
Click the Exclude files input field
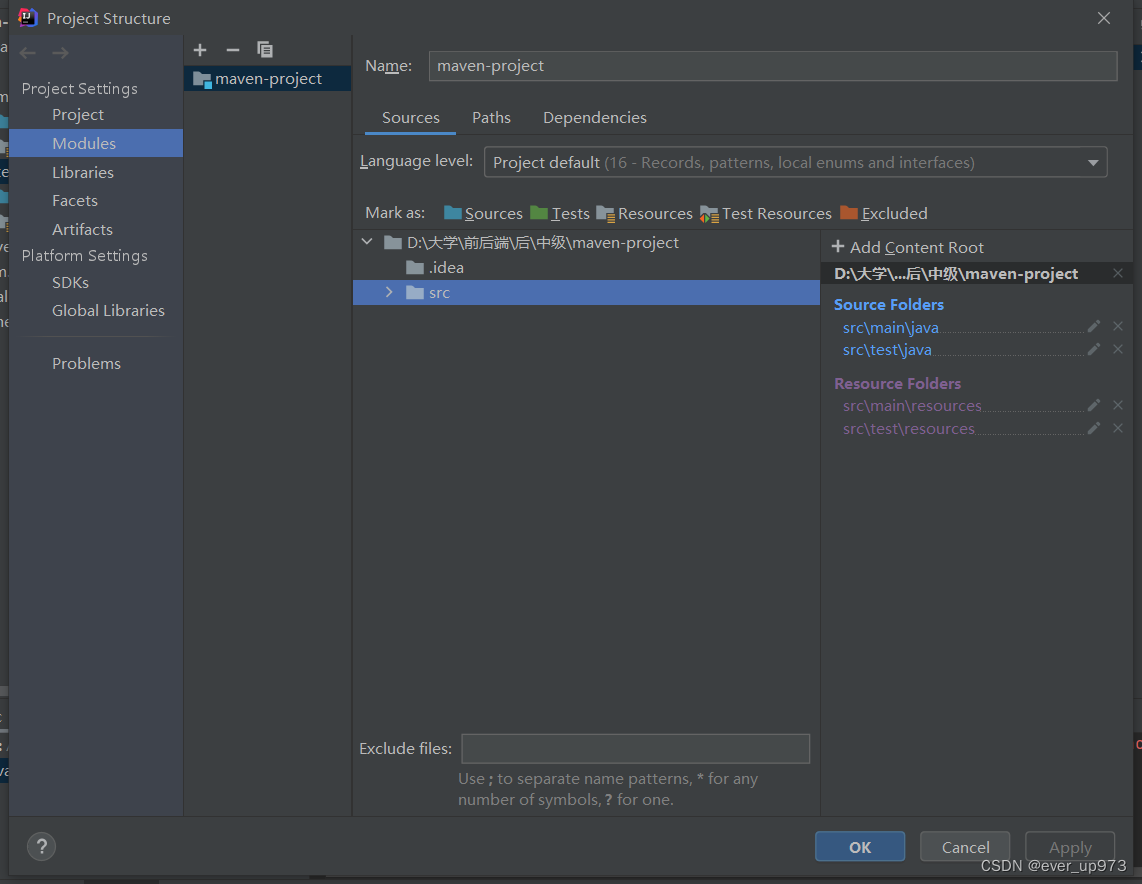pos(636,749)
